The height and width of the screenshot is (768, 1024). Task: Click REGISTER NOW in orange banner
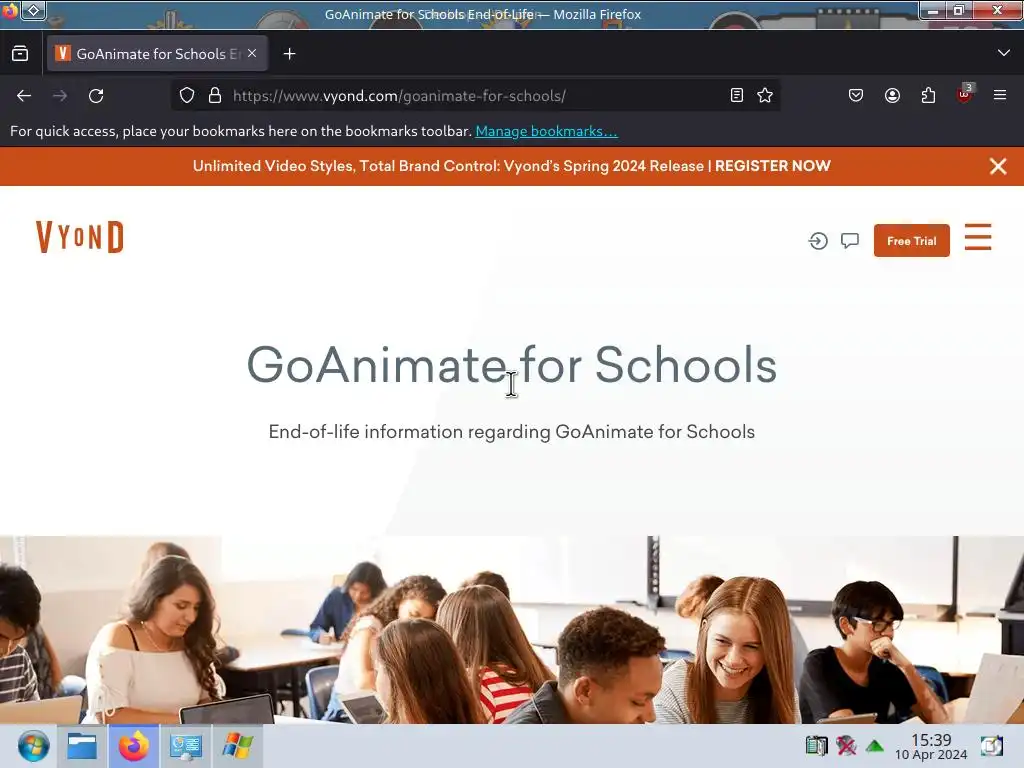[x=773, y=166]
